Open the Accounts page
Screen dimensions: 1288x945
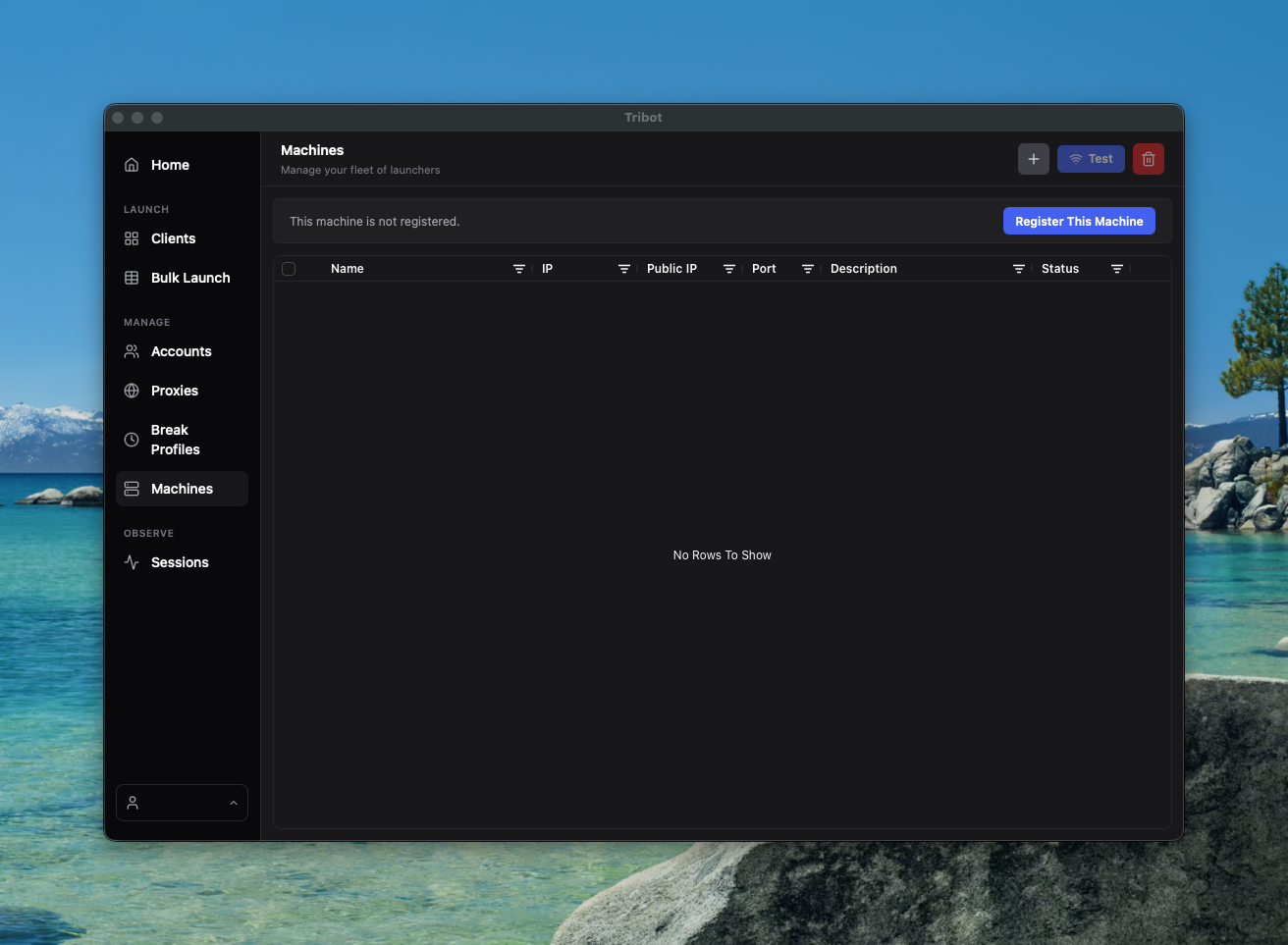coord(182,351)
